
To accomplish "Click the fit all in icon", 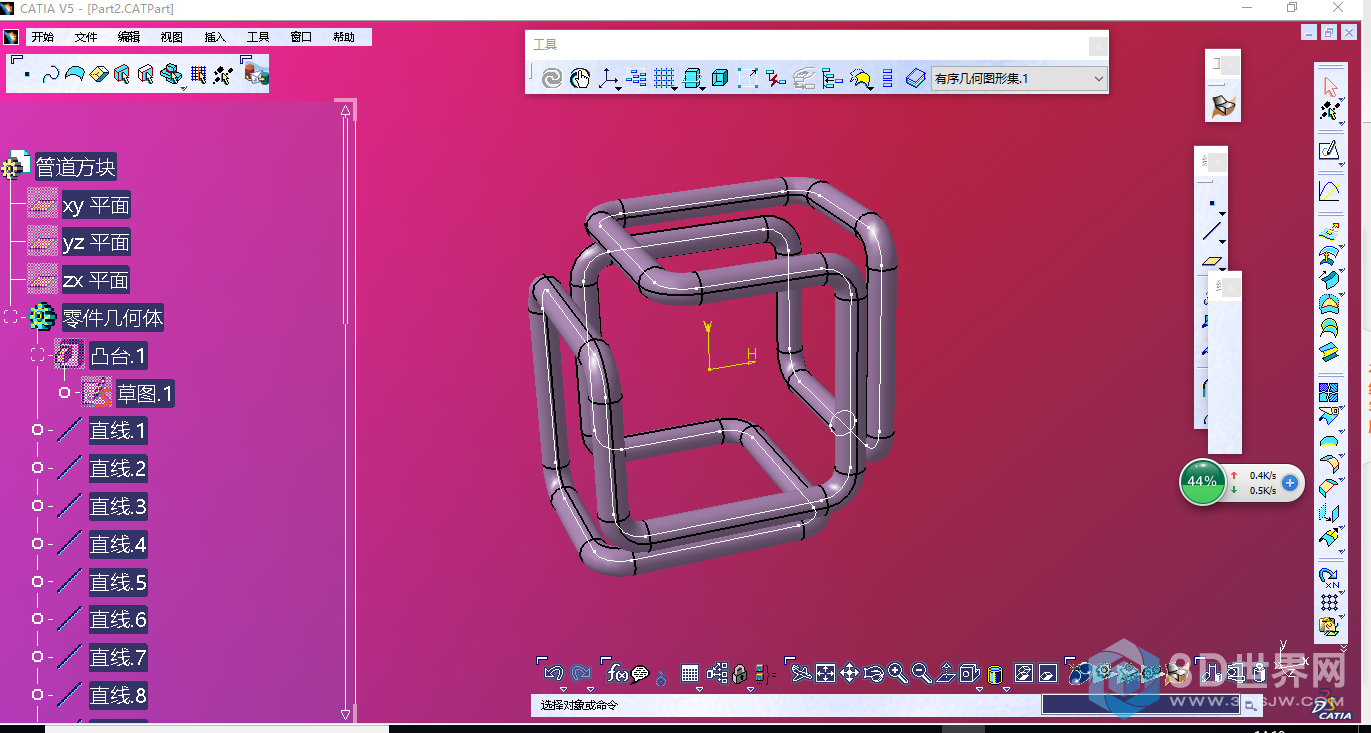I will (x=825, y=674).
